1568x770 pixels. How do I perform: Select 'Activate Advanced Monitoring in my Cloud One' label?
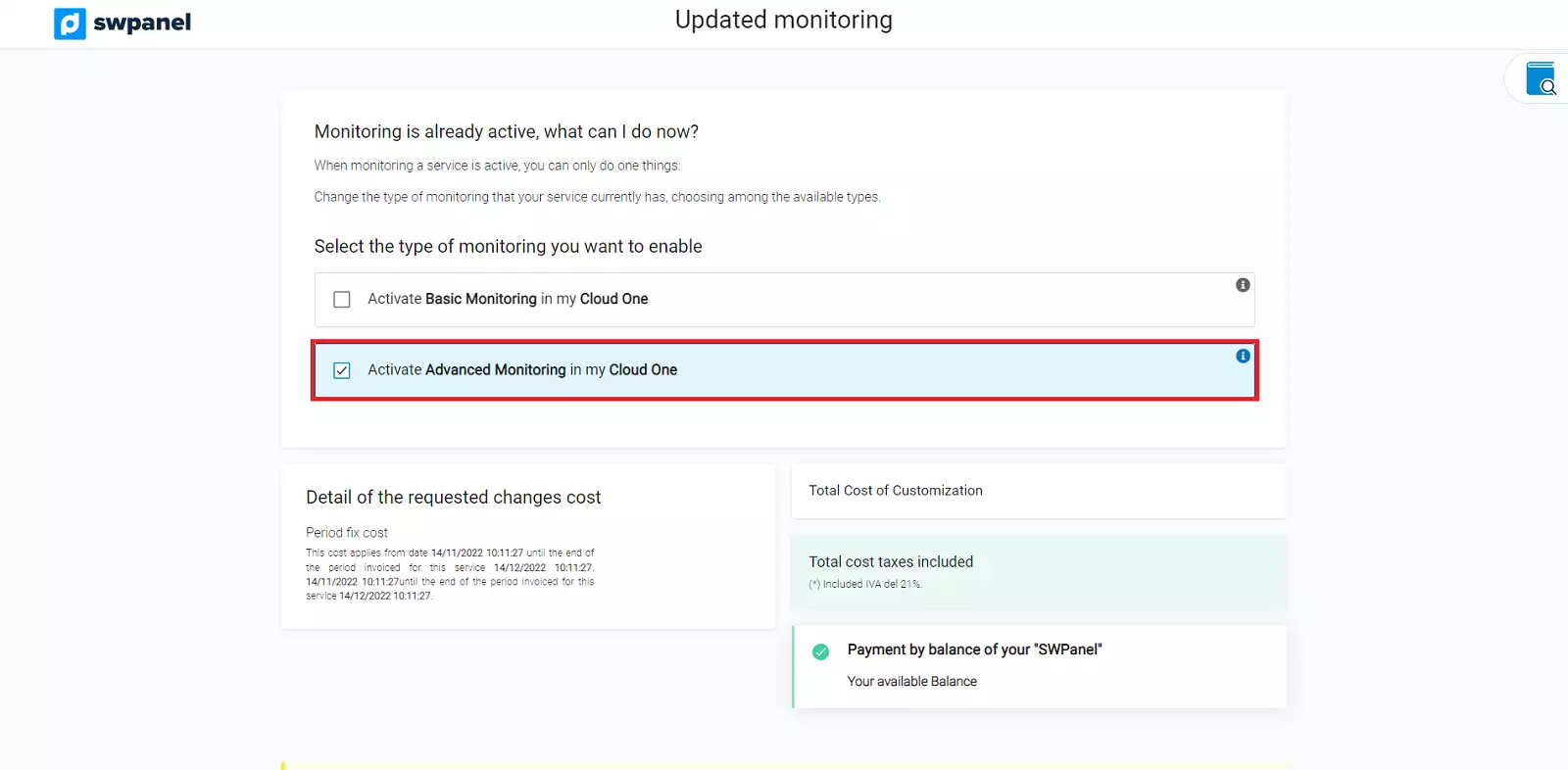[x=522, y=370]
